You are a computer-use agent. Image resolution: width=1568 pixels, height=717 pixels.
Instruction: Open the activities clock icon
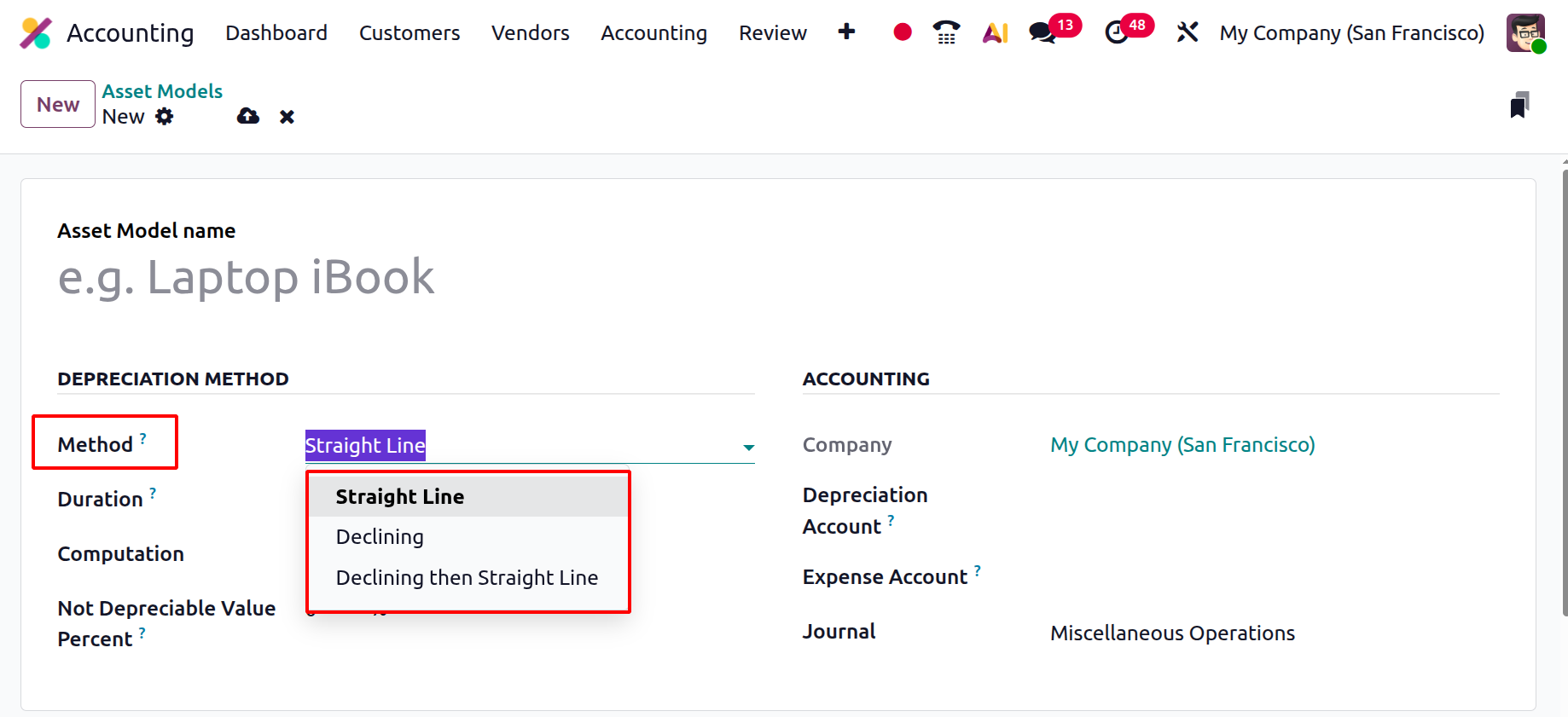click(x=1116, y=33)
